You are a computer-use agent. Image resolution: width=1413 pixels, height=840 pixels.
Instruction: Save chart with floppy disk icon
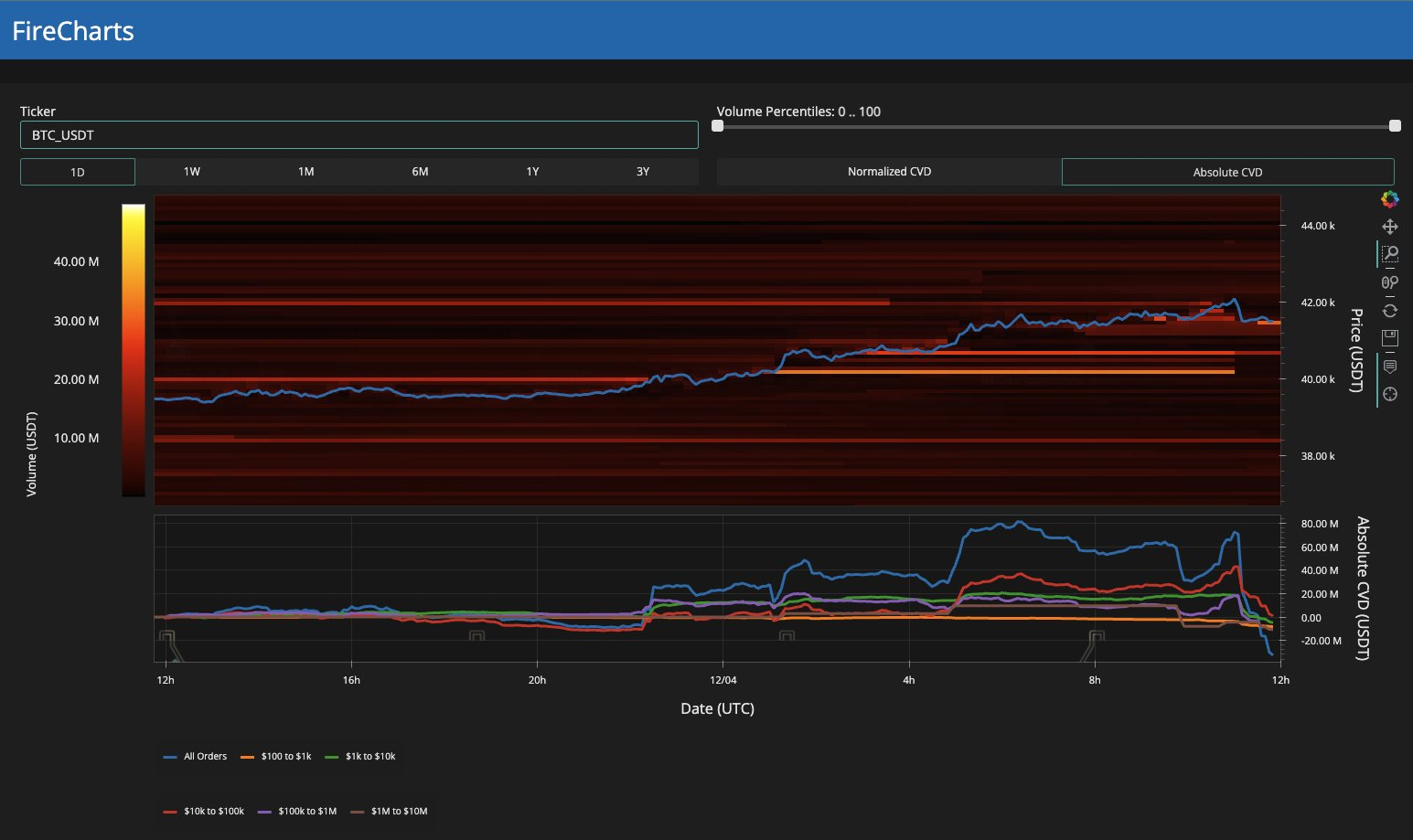pyautogui.click(x=1389, y=338)
